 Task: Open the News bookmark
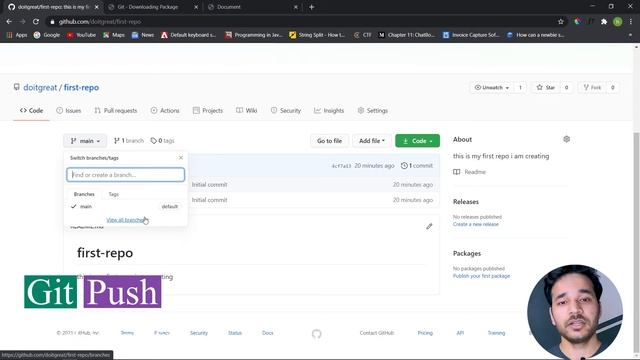click(x=143, y=35)
